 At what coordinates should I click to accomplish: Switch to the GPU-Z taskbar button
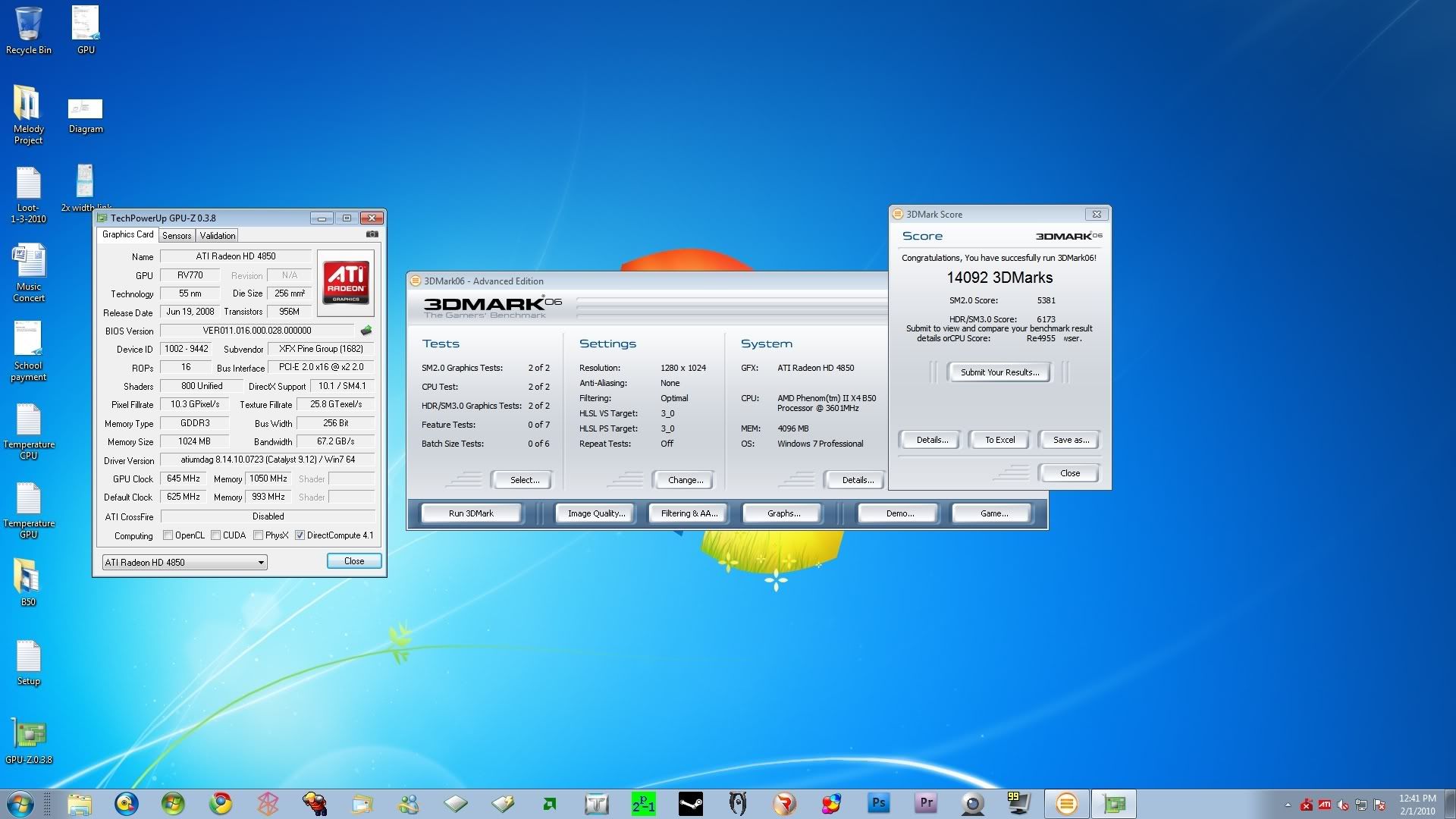(x=1114, y=804)
